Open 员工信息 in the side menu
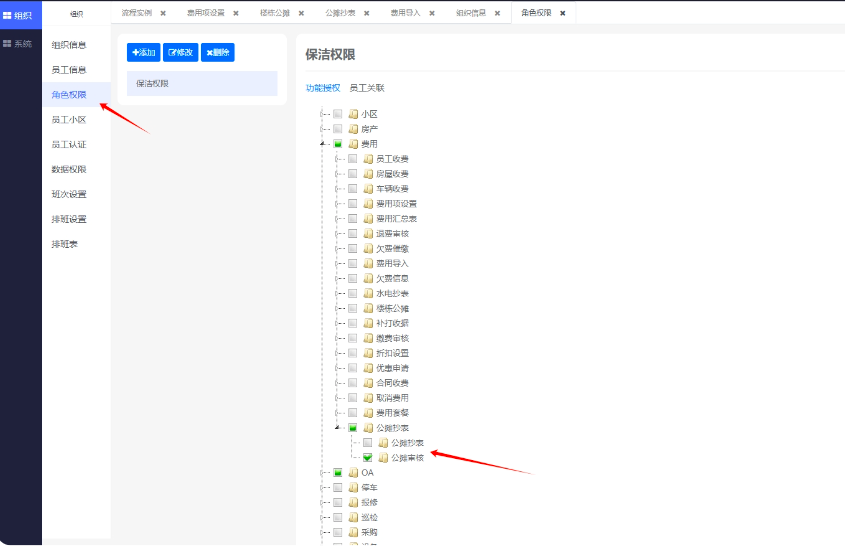 (69, 70)
